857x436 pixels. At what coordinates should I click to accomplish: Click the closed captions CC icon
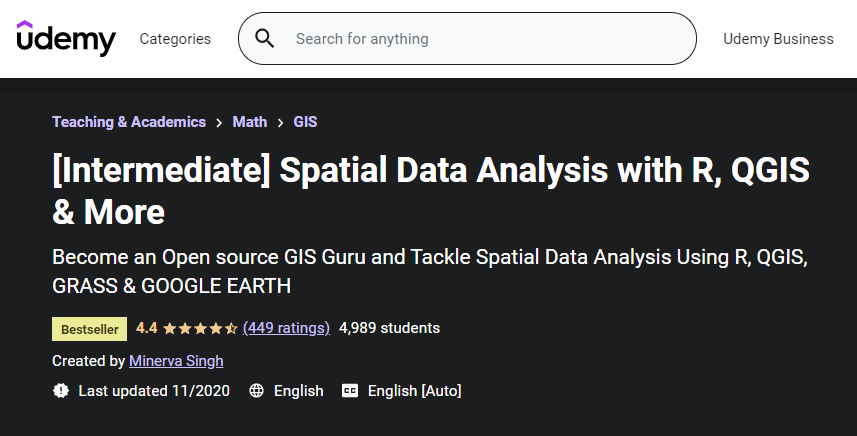pos(350,391)
